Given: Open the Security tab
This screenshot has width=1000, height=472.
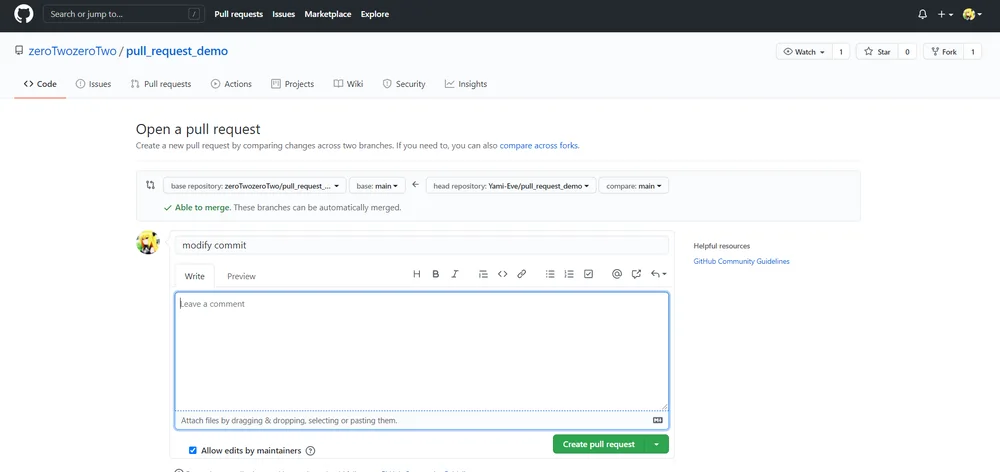Looking at the screenshot, I should click(404, 84).
